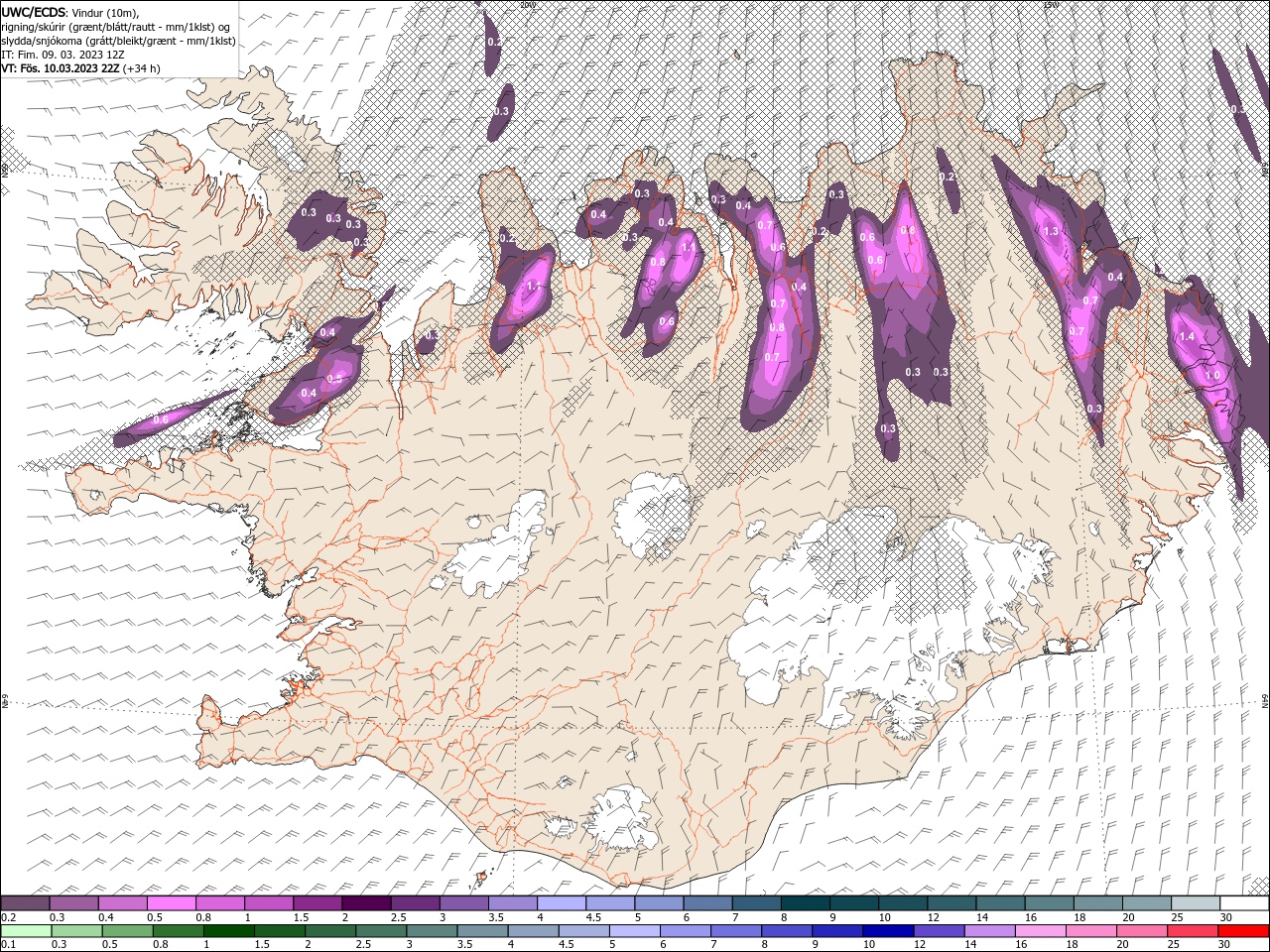Click the UWC/ECDS title in the header box

click(x=36, y=11)
